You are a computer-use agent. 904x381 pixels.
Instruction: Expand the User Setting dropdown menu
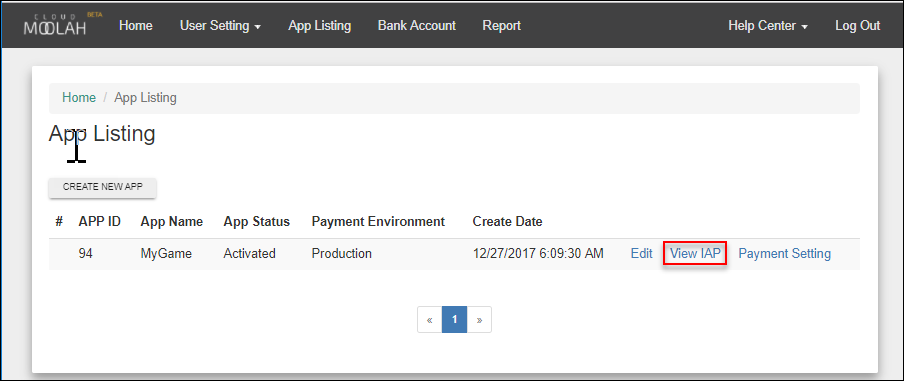[x=220, y=26]
